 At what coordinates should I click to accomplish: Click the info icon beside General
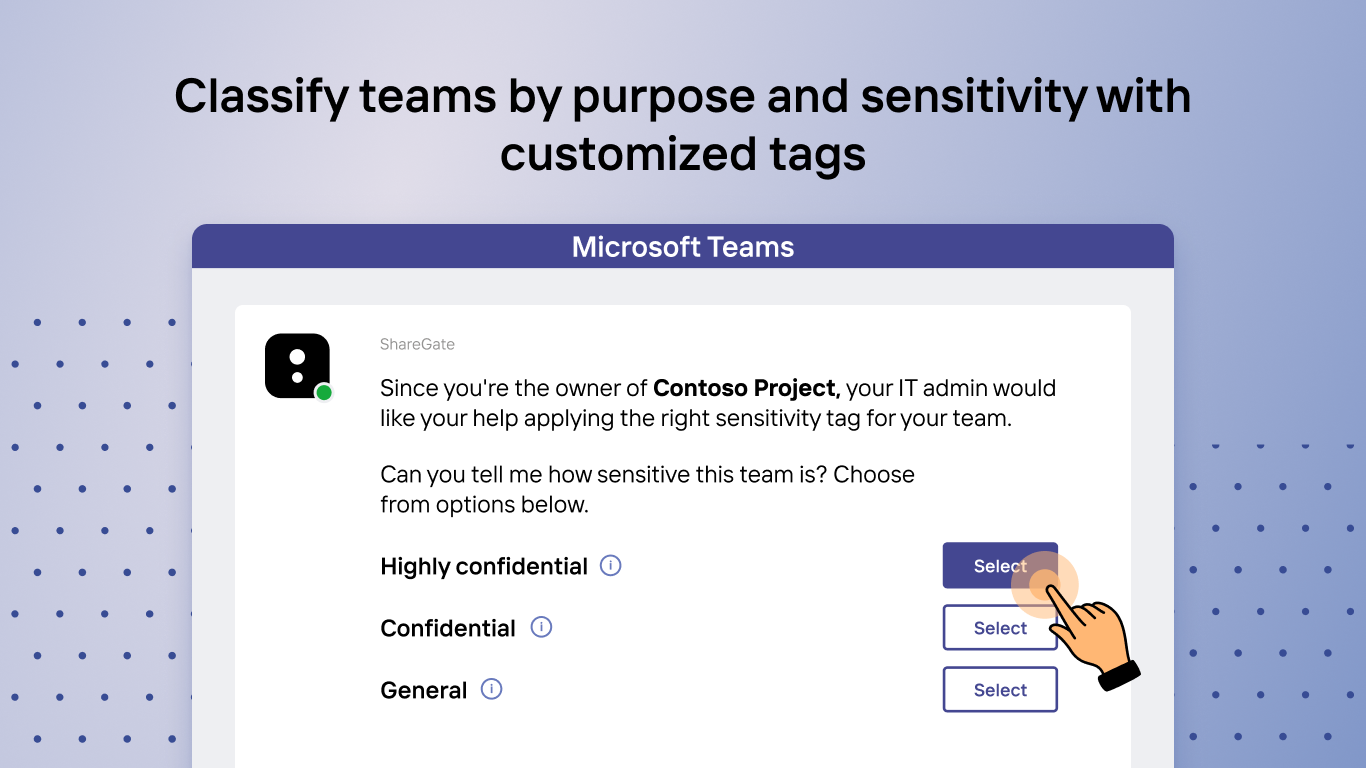[x=491, y=689]
